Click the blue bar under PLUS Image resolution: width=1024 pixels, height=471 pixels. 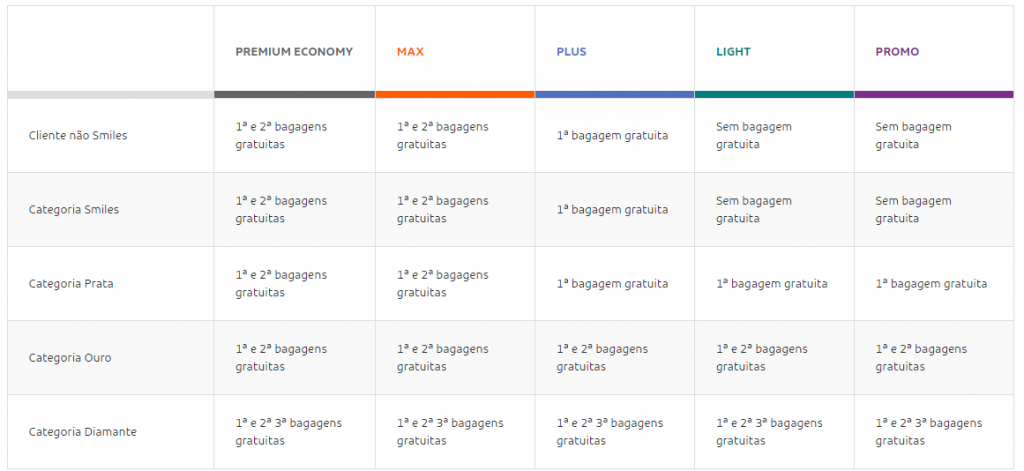pos(614,94)
